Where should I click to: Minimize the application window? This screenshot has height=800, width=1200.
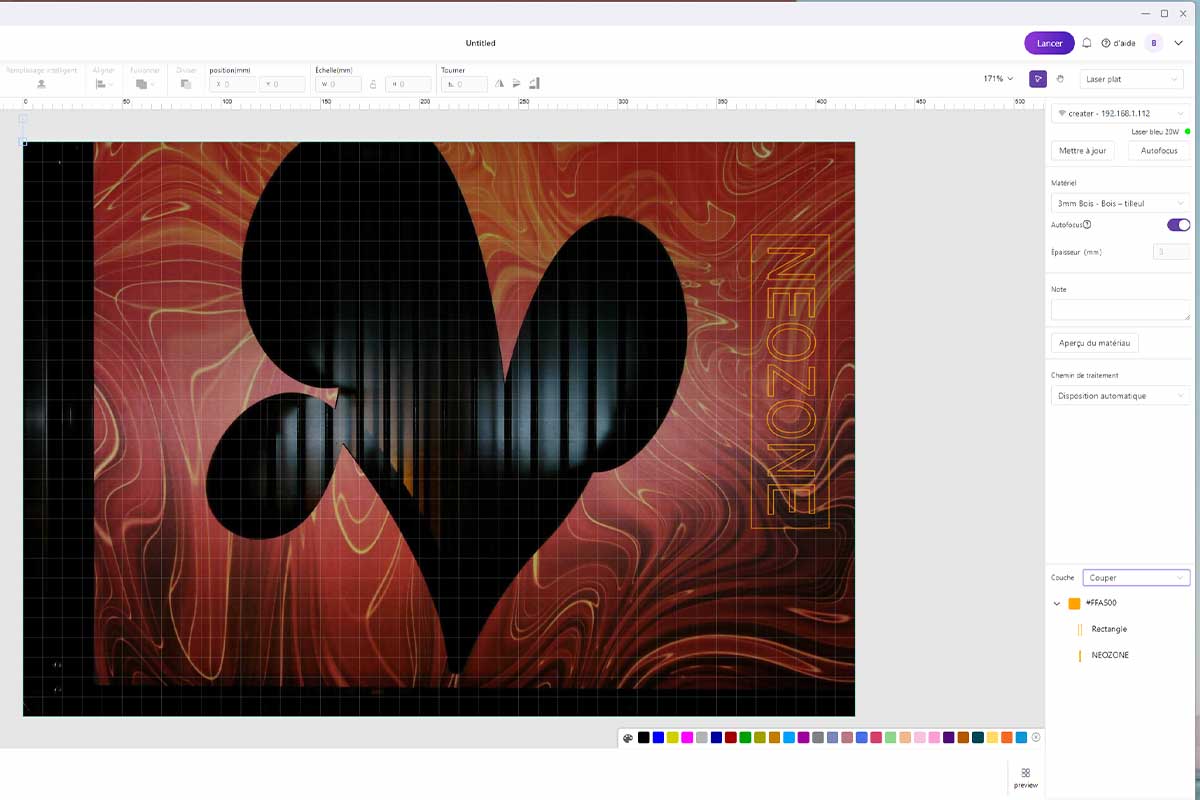[1146, 13]
